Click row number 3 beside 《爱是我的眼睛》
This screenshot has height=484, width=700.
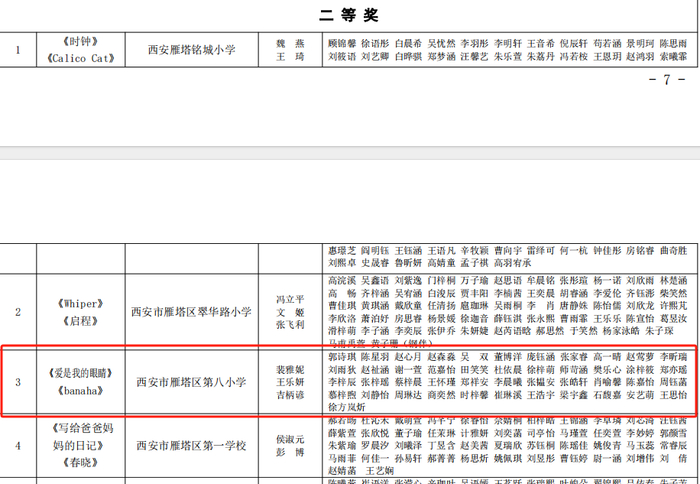(18, 382)
